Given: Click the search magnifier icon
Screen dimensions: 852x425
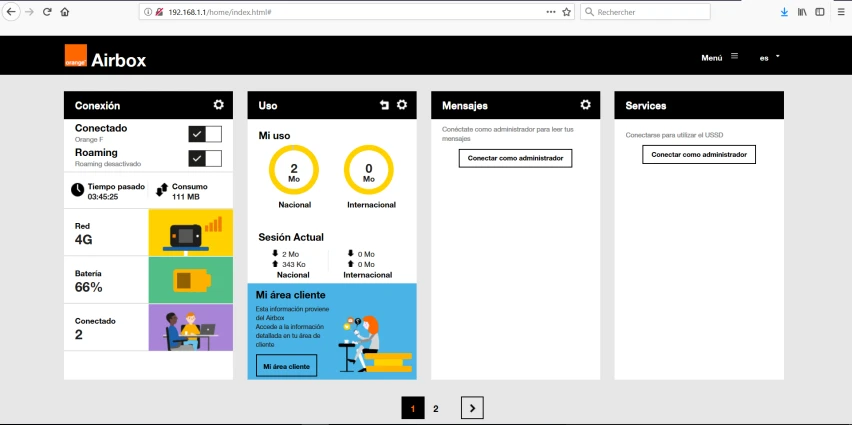Looking at the screenshot, I should click(x=589, y=12).
